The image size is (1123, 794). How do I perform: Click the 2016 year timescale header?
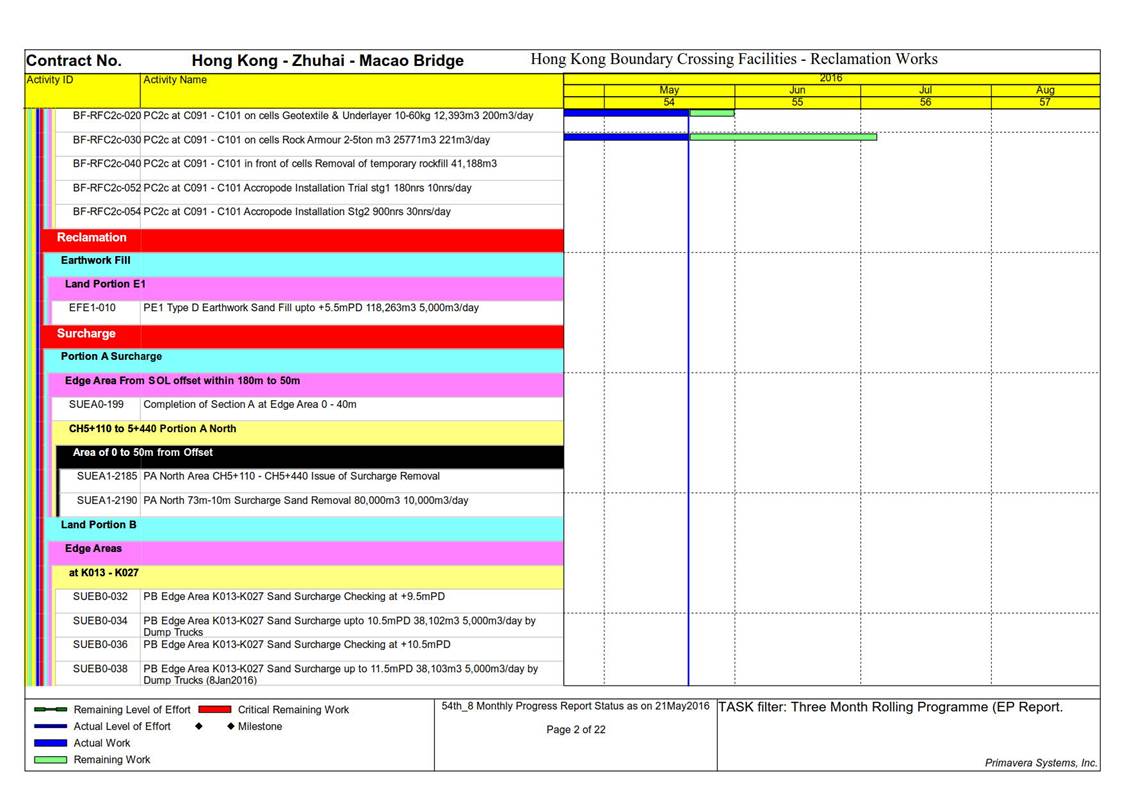pos(832,78)
